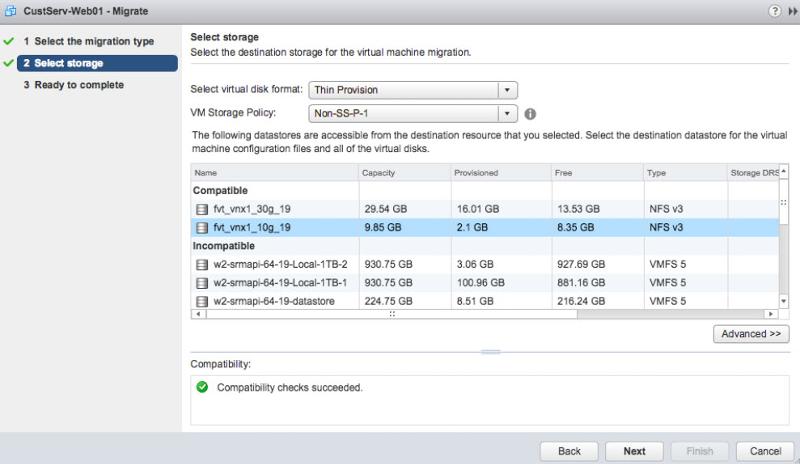
Task: Click the Non-SS-P-1 policy combo box
Action: tap(413, 113)
